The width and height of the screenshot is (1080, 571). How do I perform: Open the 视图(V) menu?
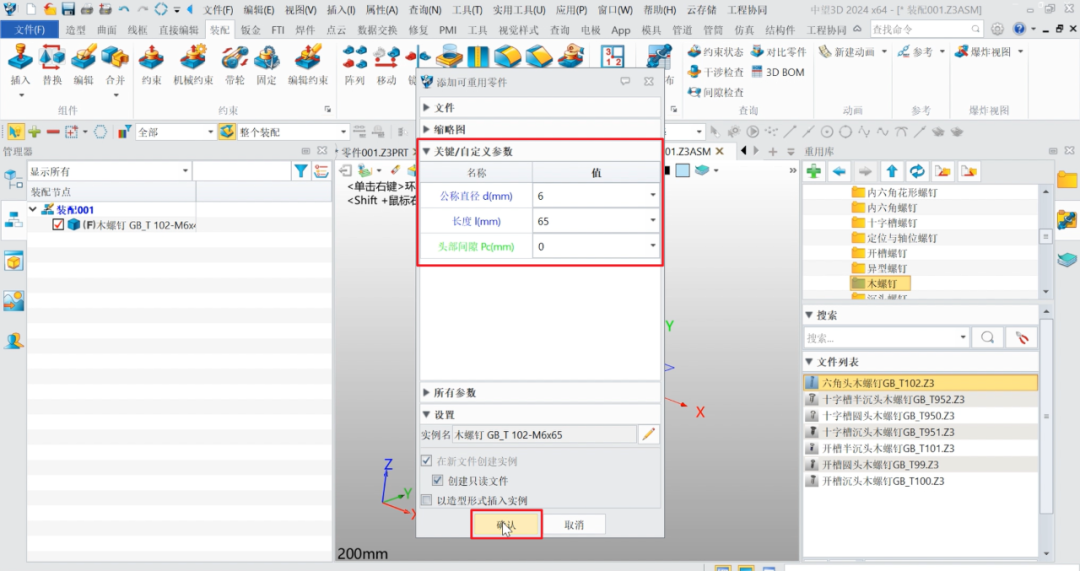click(x=300, y=10)
